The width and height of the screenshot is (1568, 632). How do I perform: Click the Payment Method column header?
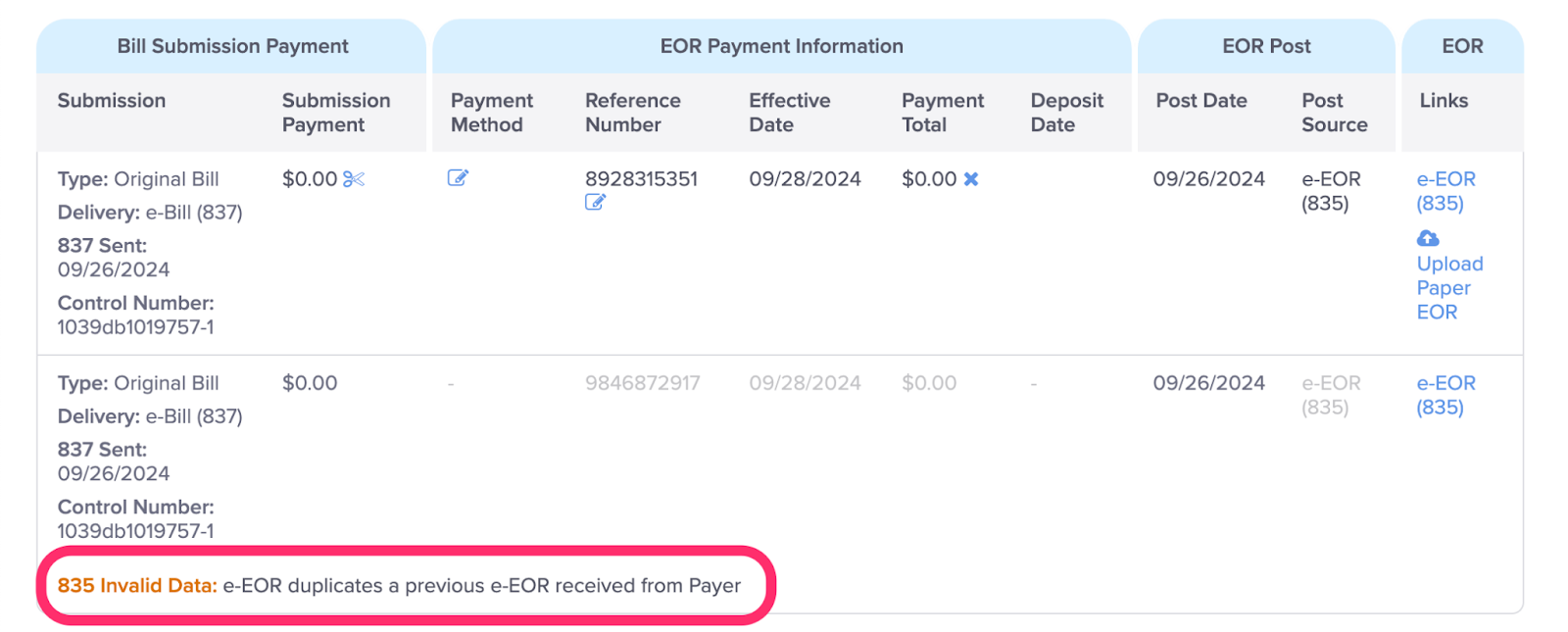pyautogui.click(x=492, y=113)
